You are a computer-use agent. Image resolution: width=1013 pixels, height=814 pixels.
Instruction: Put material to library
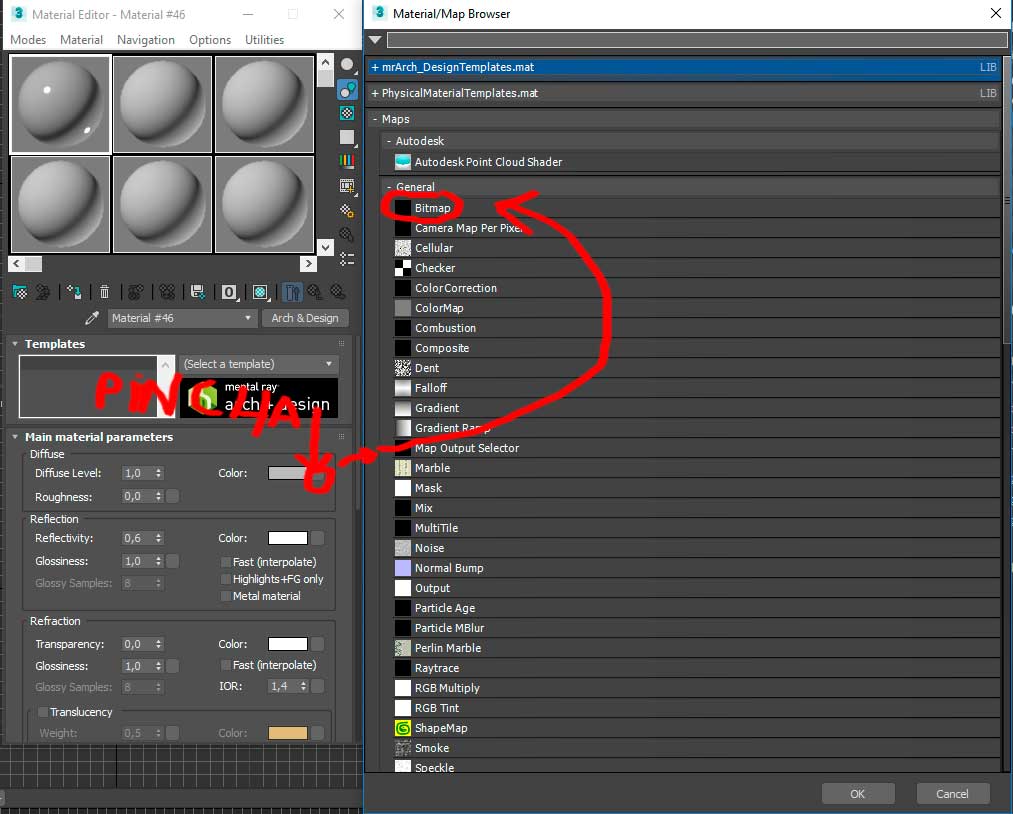click(198, 292)
